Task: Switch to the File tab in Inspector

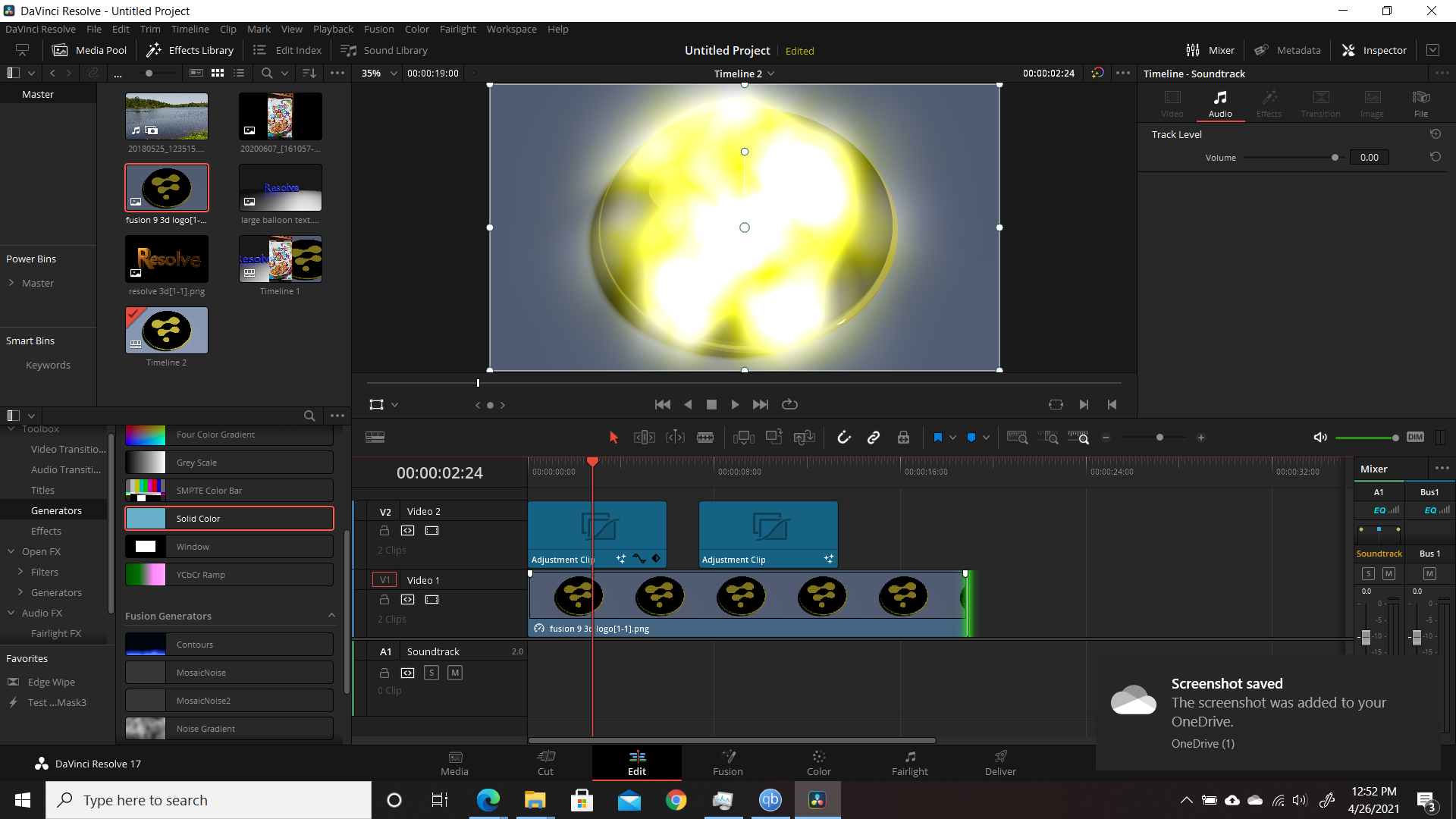Action: (1420, 104)
